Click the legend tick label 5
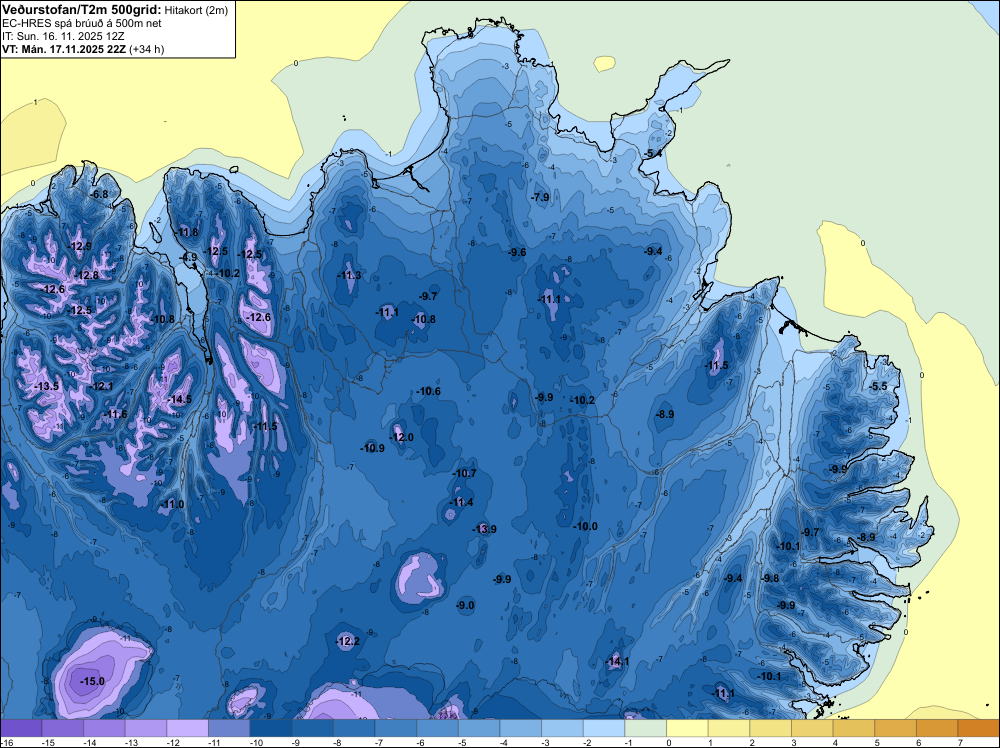Viewport: 1000px width, 748px height. tap(876, 742)
